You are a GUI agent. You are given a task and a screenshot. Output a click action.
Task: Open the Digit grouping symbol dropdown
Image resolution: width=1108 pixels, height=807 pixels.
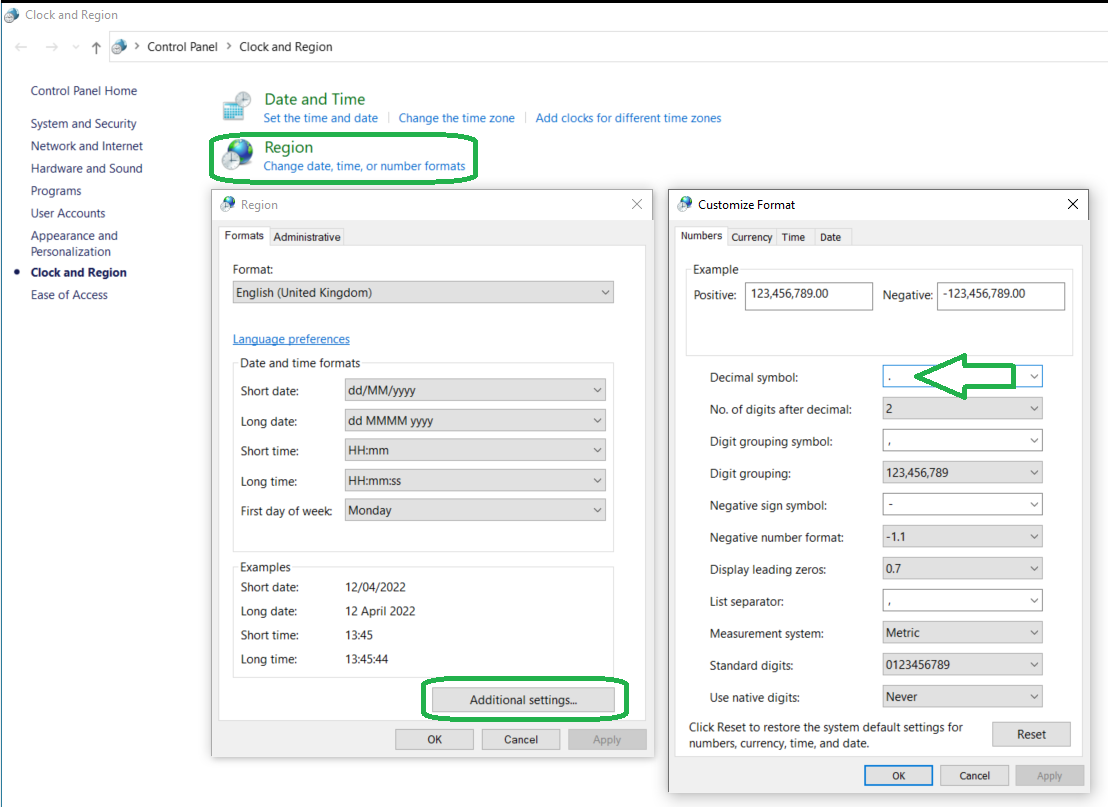[x=962, y=441]
